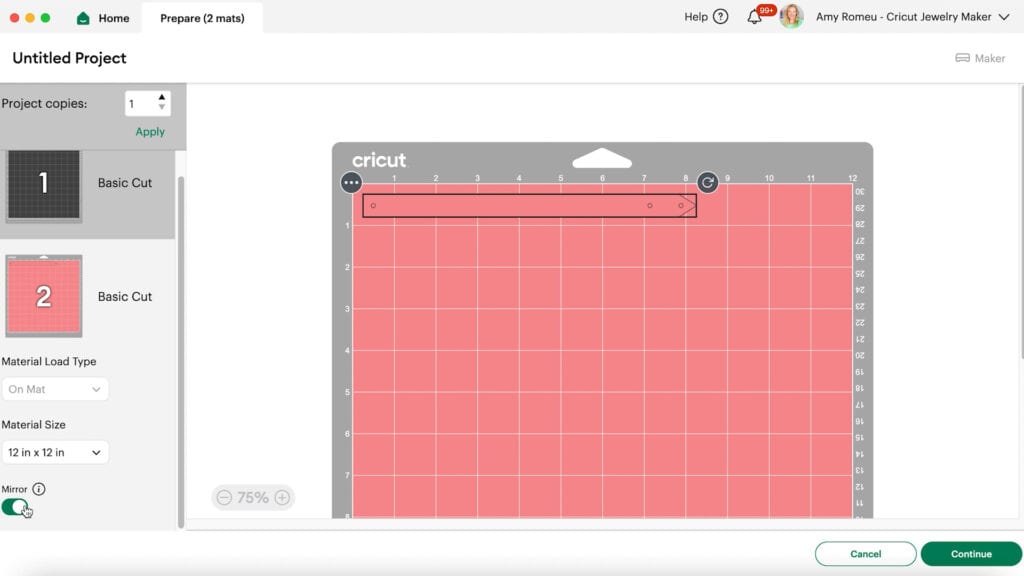Click the Mirror label text

pyautogui.click(x=14, y=489)
